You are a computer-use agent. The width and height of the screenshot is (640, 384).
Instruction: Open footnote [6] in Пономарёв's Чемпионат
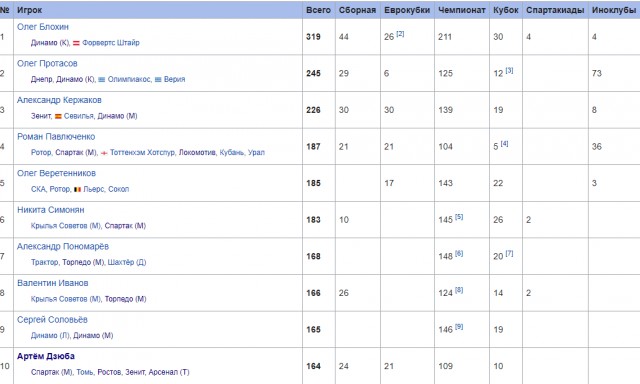click(459, 253)
